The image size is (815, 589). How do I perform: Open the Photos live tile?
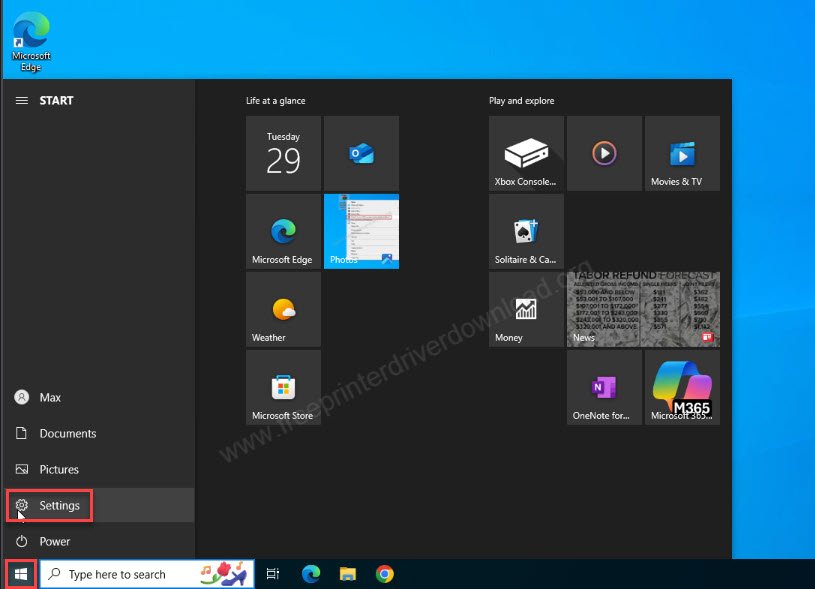click(361, 231)
